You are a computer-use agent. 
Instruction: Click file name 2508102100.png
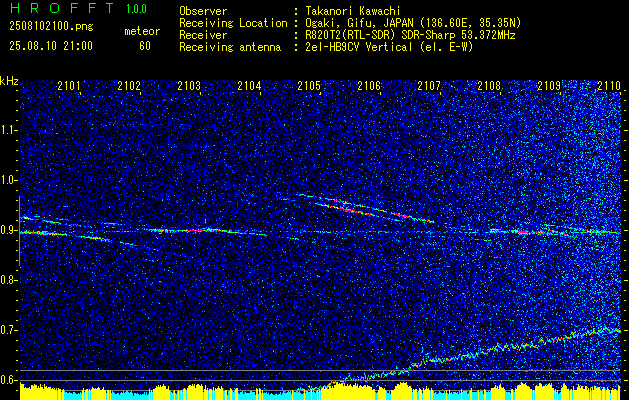pyautogui.click(x=51, y=27)
